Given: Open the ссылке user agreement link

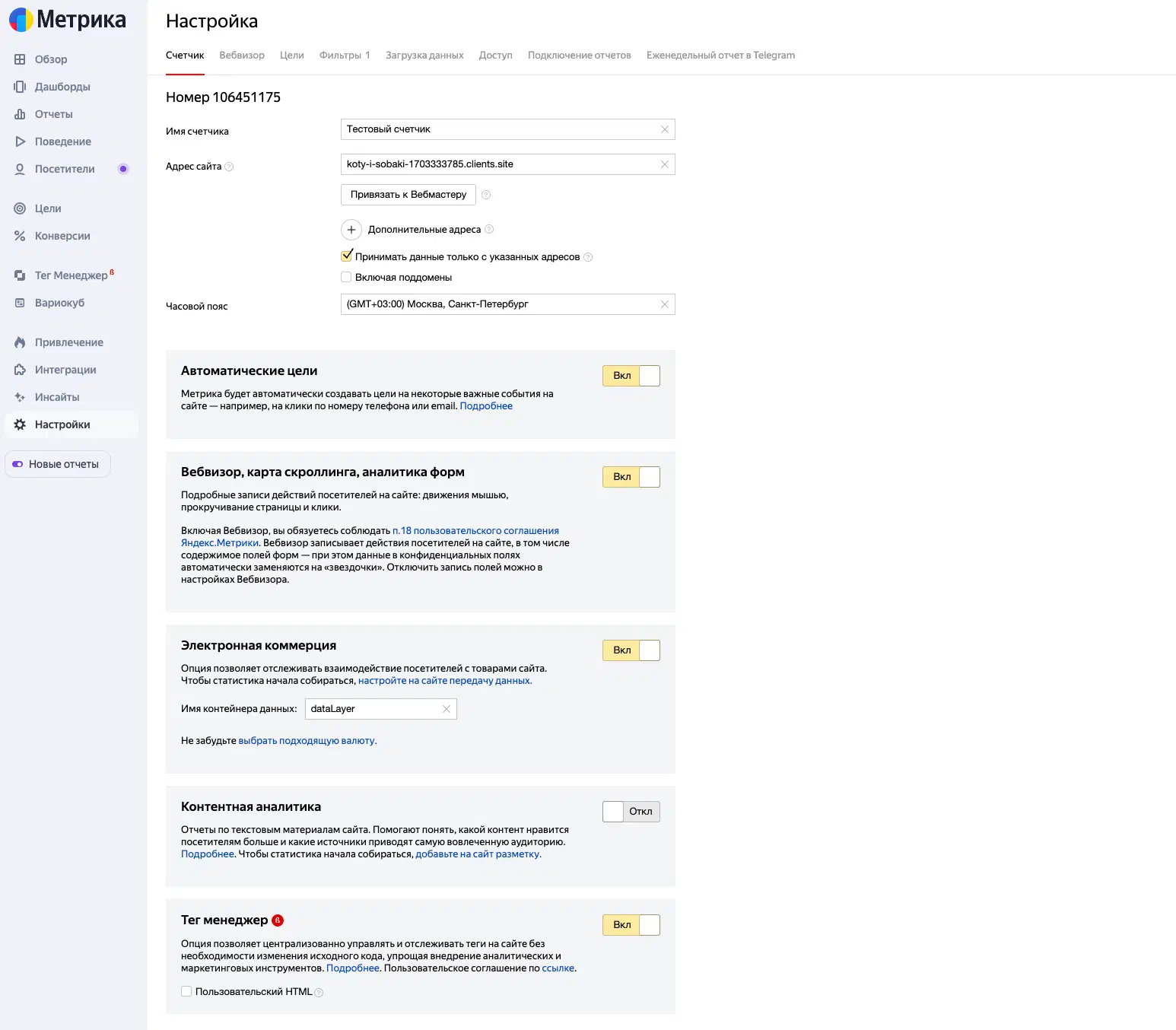Looking at the screenshot, I should [558, 968].
